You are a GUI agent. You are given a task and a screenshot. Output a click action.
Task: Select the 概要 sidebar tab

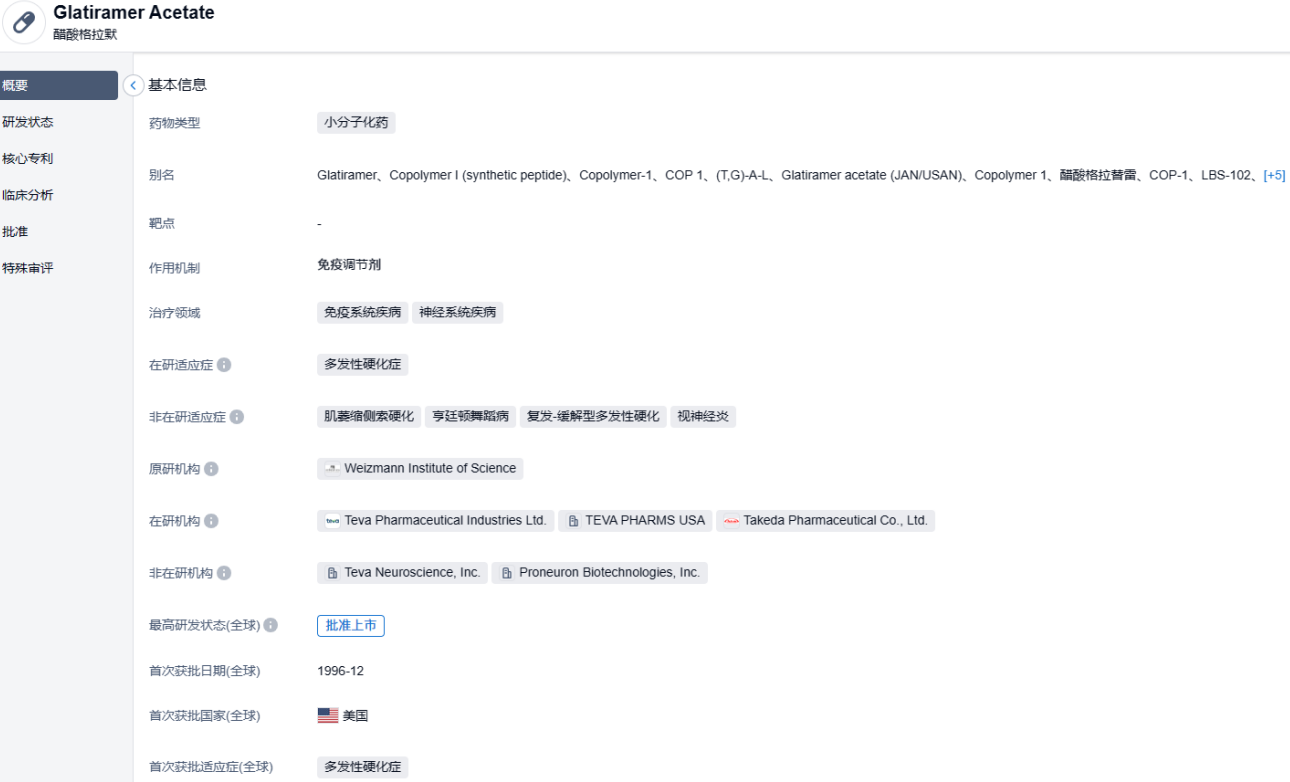click(58, 86)
